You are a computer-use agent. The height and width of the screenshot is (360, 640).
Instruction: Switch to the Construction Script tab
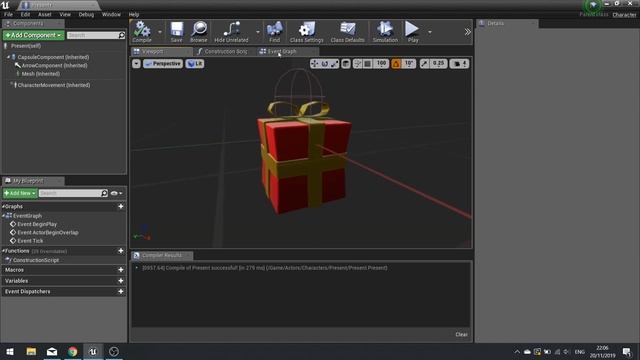click(x=226, y=51)
